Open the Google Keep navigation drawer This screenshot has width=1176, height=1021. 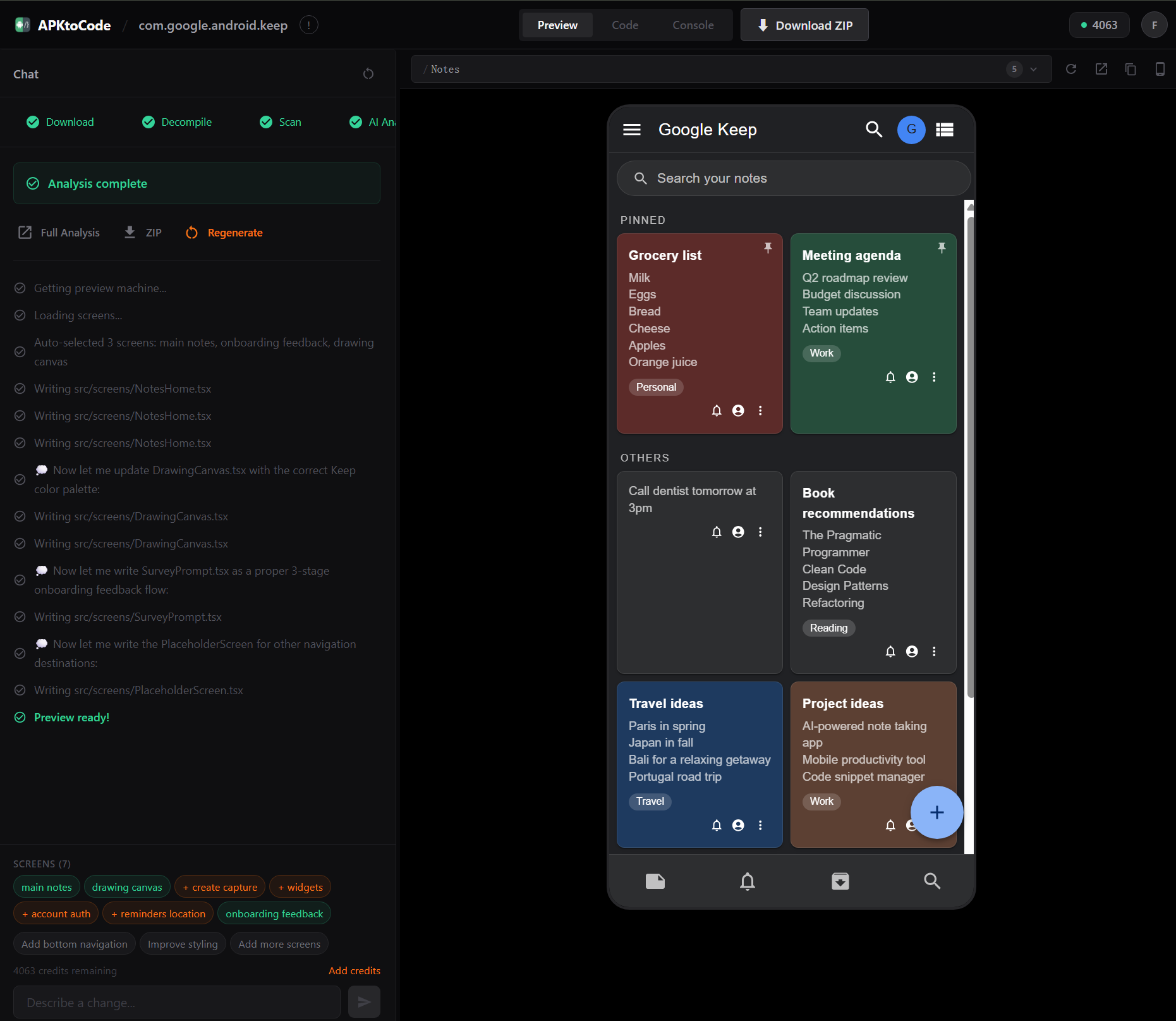[631, 129]
